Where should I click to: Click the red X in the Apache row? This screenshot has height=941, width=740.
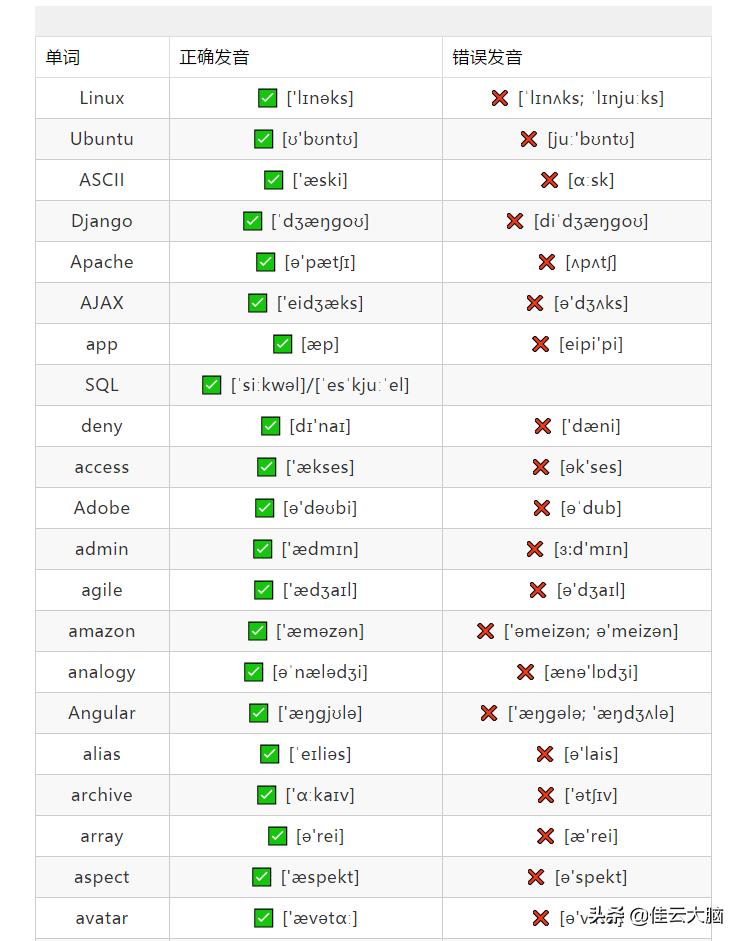coord(547,262)
